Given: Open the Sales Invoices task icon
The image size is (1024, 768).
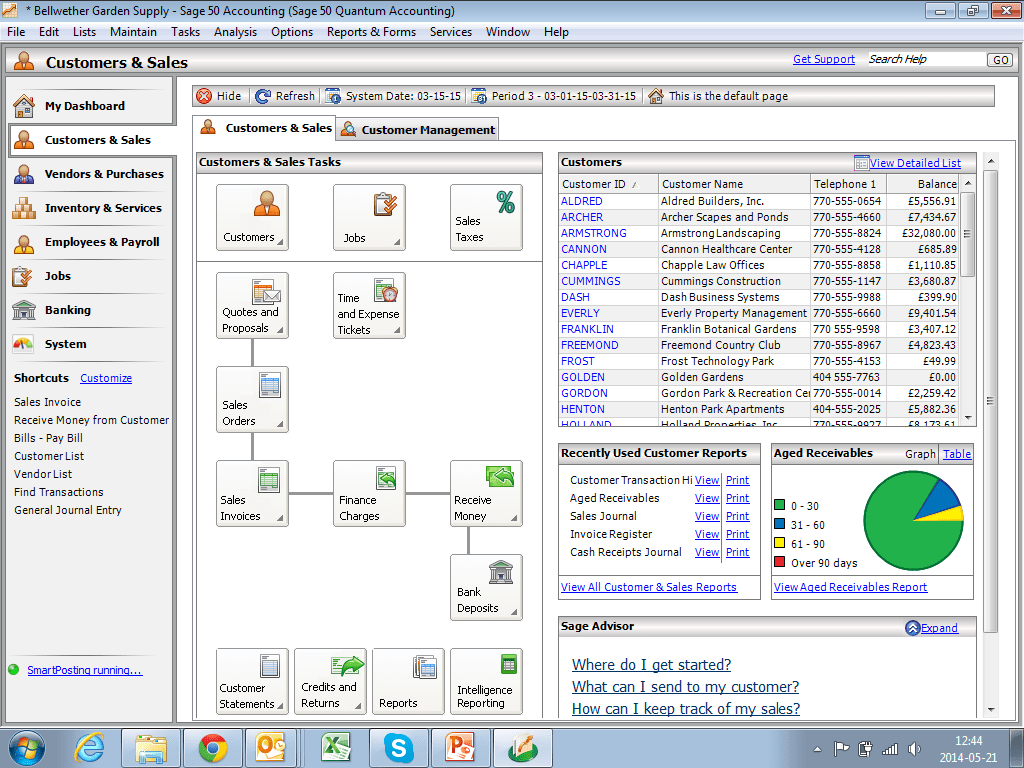Looking at the screenshot, I should [x=252, y=493].
